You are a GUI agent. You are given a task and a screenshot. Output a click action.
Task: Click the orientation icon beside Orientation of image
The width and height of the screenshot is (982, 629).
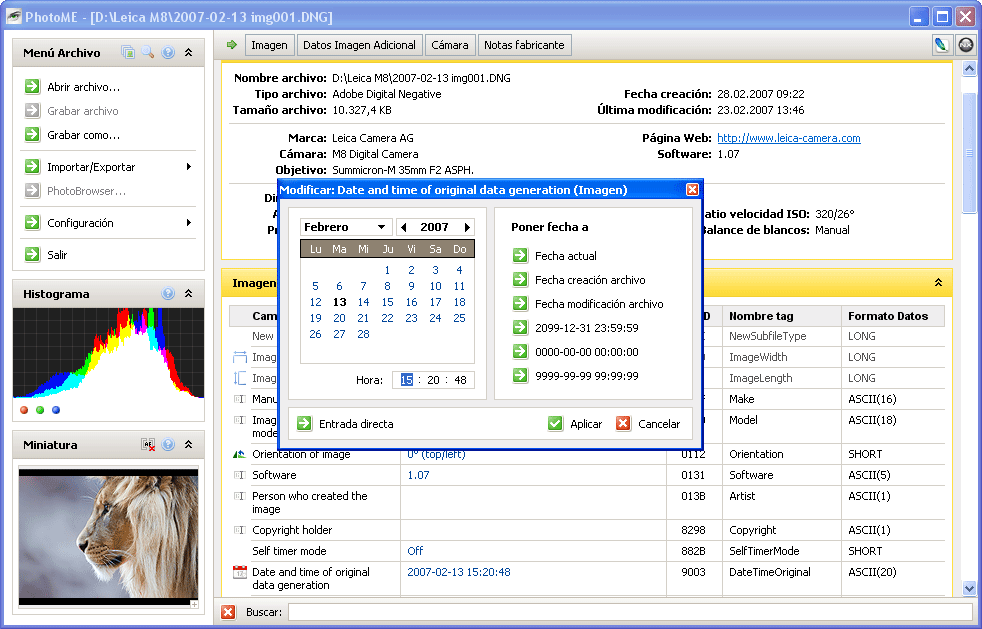click(239, 454)
